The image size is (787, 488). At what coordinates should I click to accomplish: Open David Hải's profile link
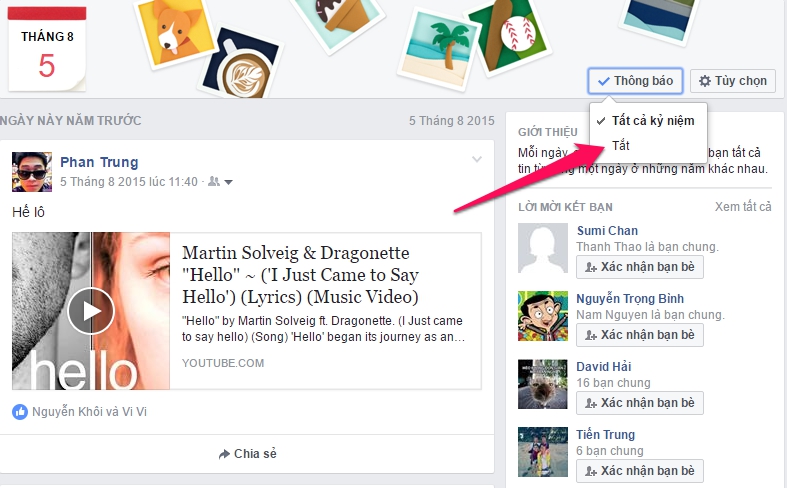[604, 367]
